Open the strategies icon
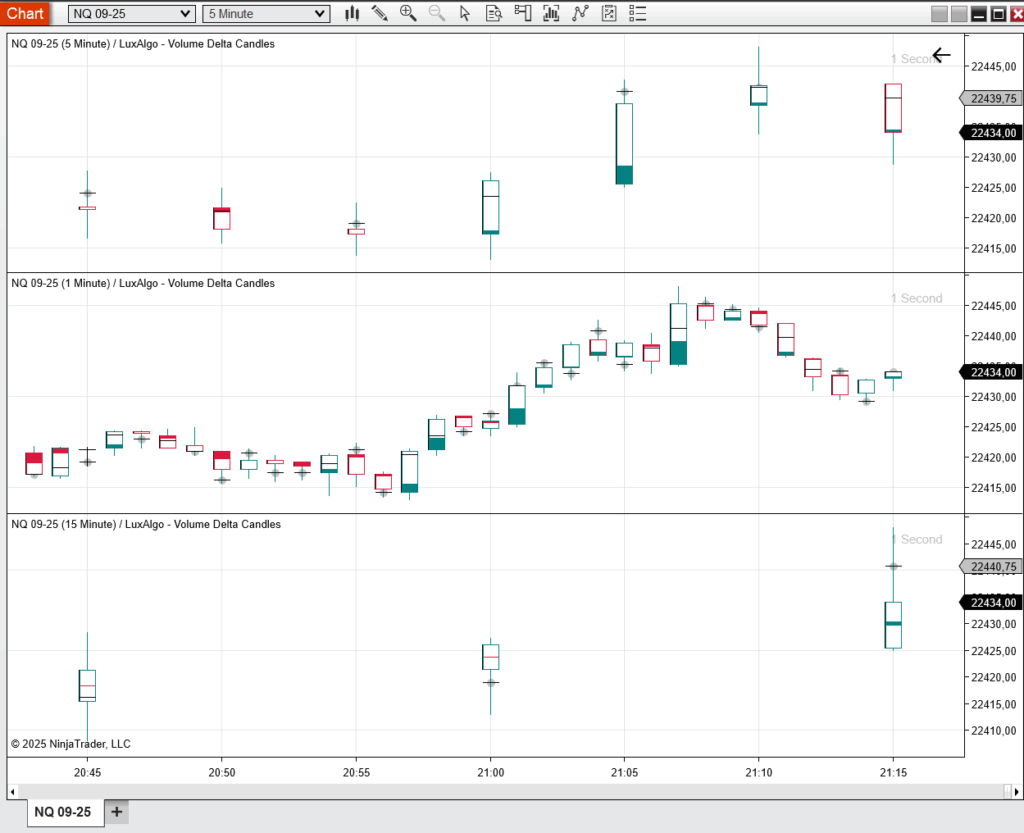The image size is (1024, 833). [x=609, y=13]
